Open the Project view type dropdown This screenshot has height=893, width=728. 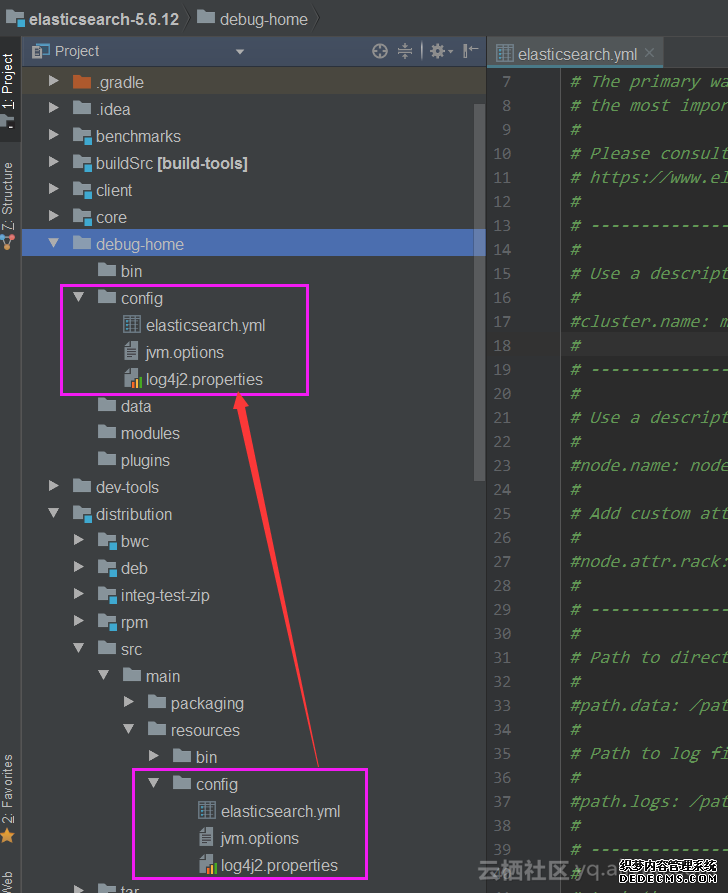tap(239, 52)
